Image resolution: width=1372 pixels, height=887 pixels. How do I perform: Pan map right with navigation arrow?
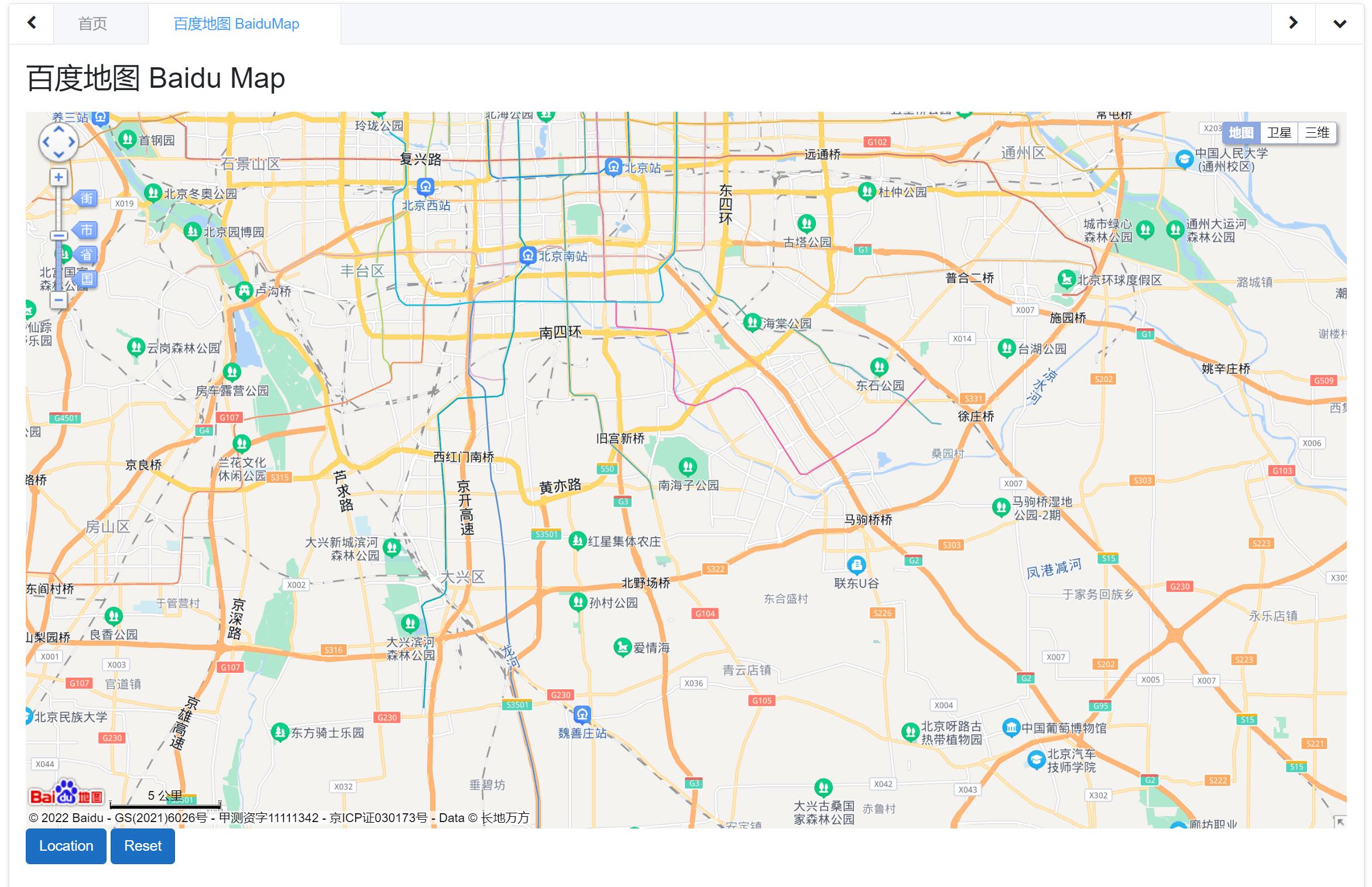click(x=72, y=142)
